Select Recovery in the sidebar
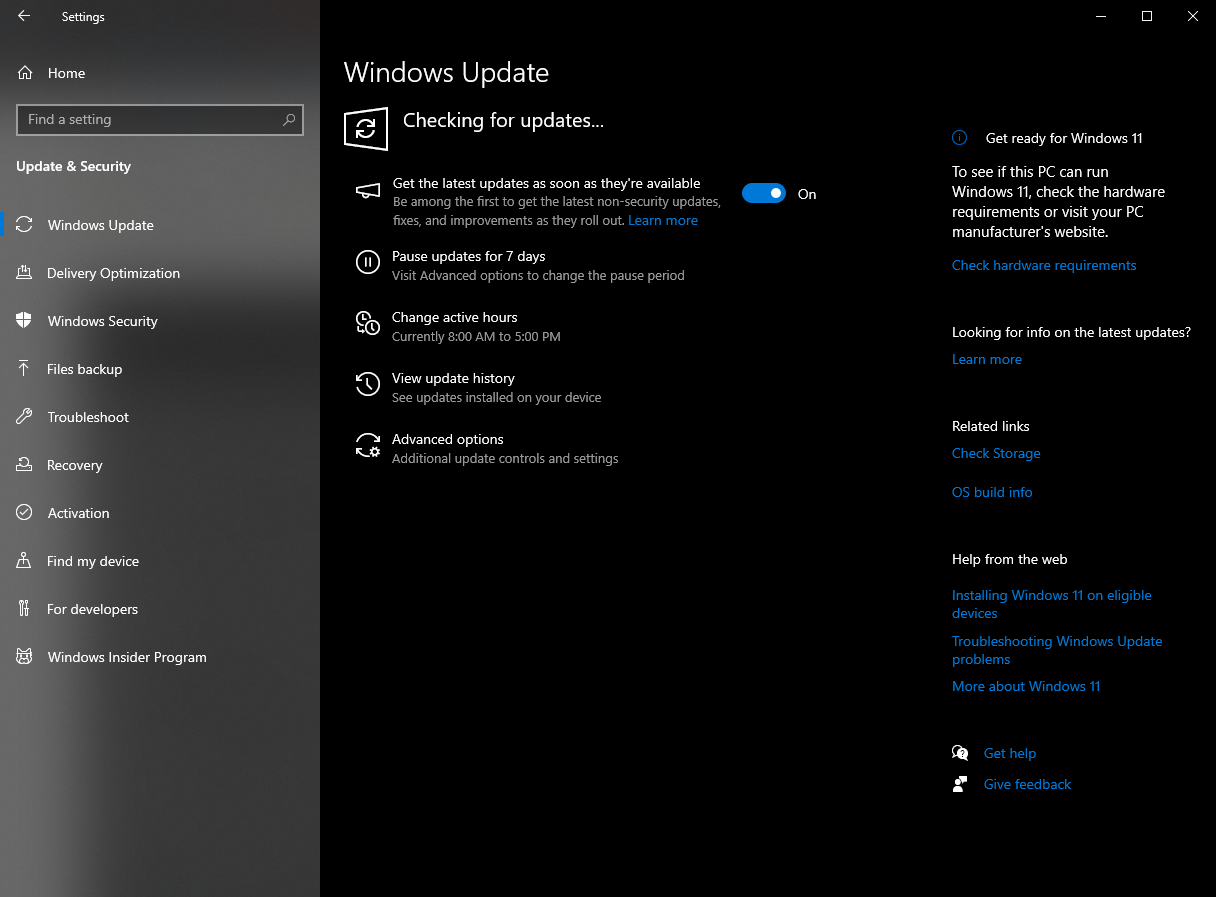This screenshot has height=897, width=1216. 160,465
